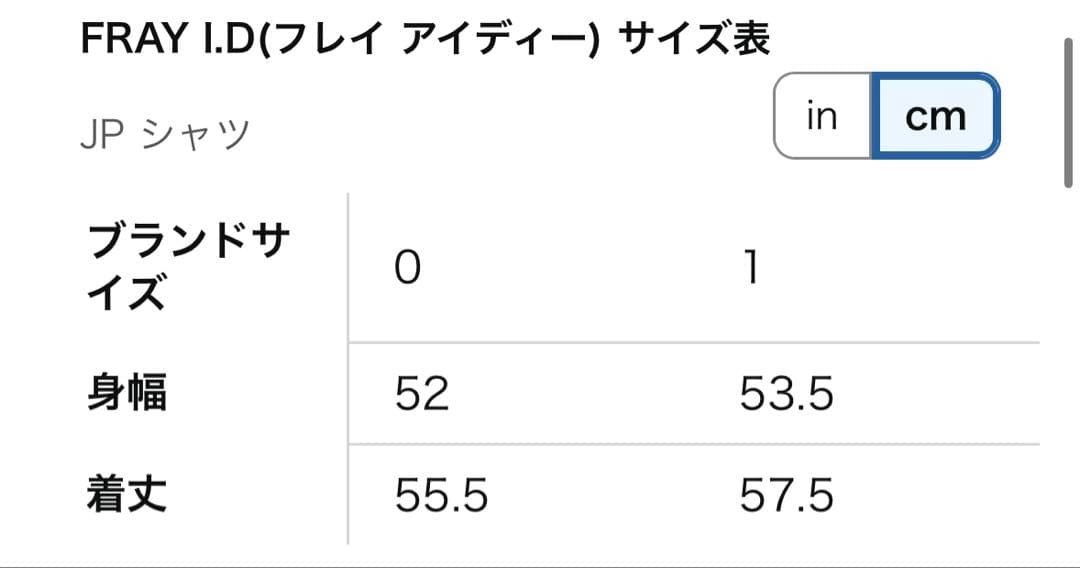Select the cm unit toggle
Screen dimensions: 1080x568
tap(935, 116)
